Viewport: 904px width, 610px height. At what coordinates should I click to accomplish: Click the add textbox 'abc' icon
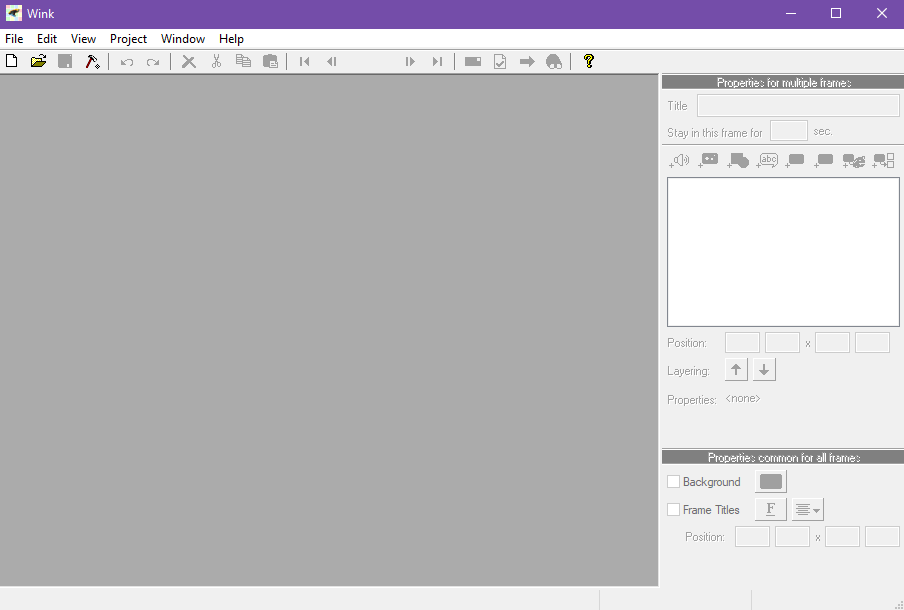click(767, 160)
